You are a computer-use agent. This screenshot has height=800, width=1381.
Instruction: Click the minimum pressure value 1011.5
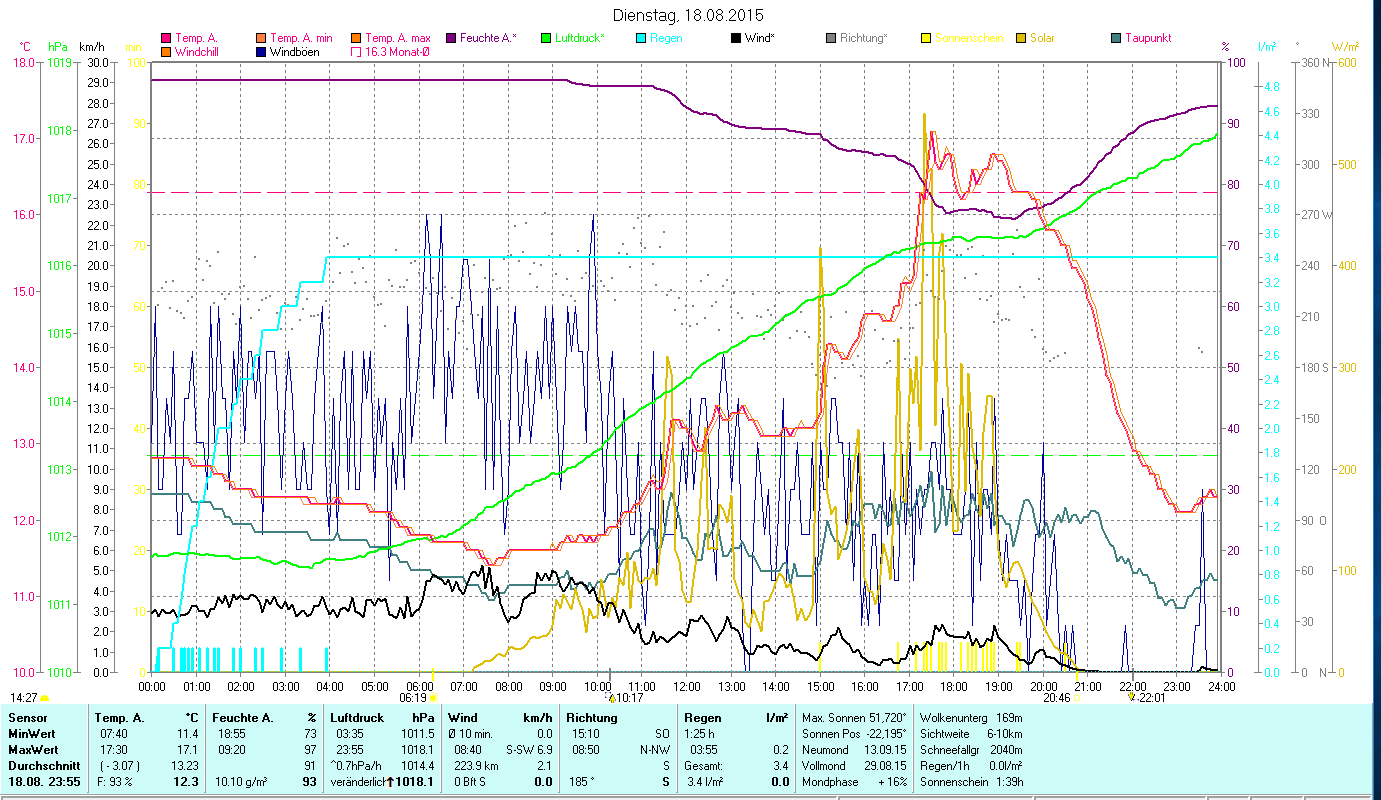click(x=417, y=734)
